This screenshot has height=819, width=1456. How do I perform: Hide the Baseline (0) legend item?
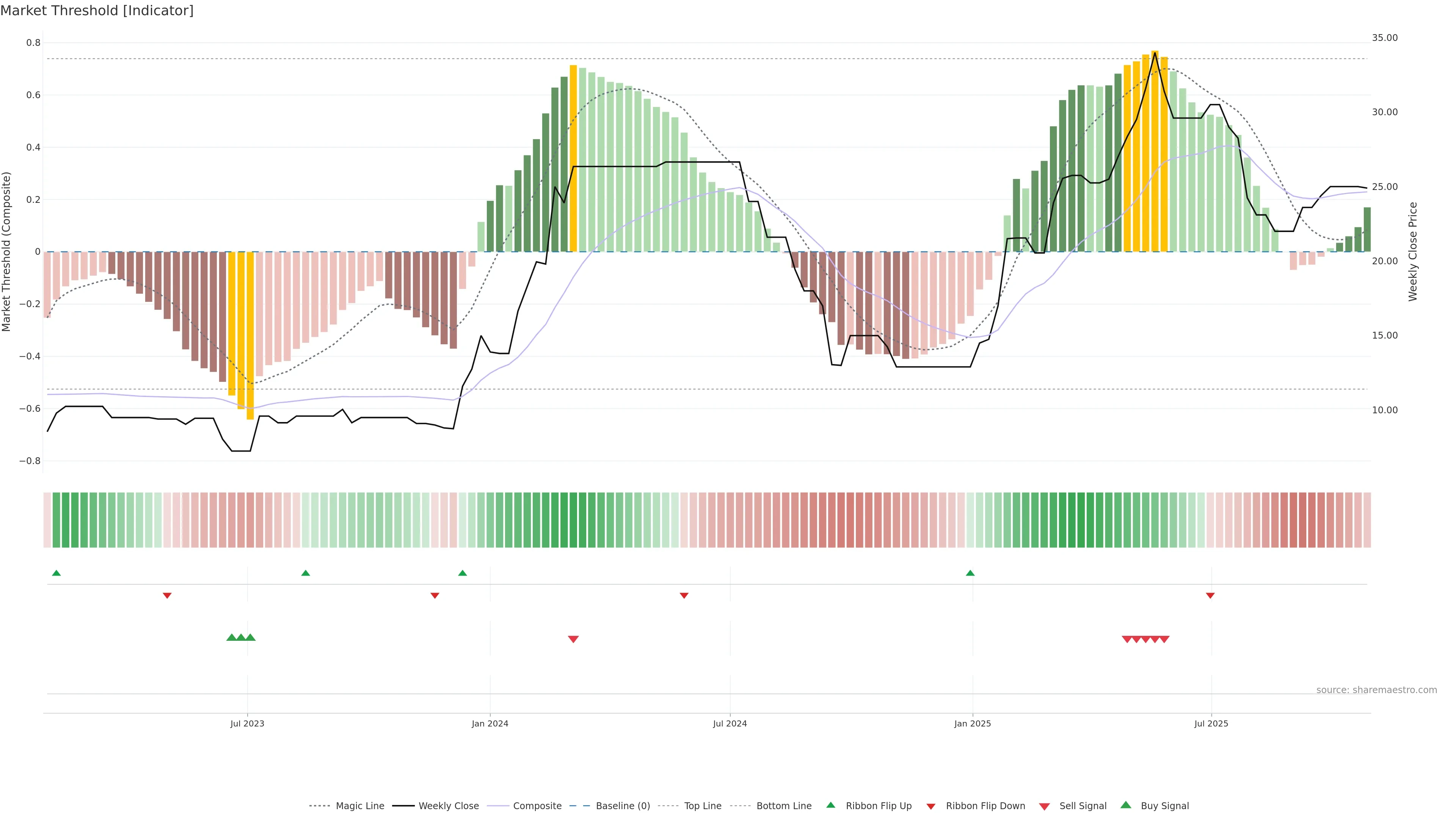click(x=622, y=806)
